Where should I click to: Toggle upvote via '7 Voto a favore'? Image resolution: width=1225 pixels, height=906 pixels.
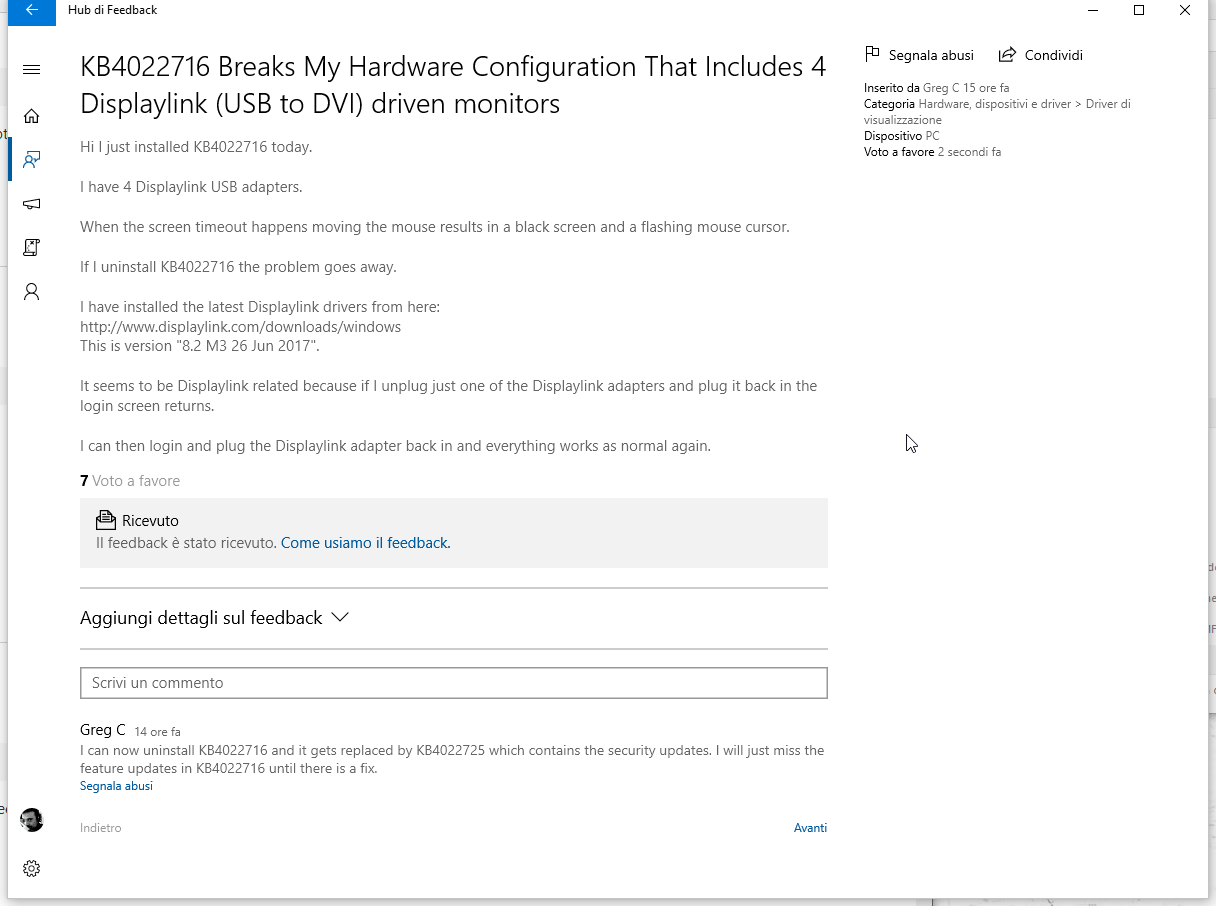pyautogui.click(x=130, y=481)
